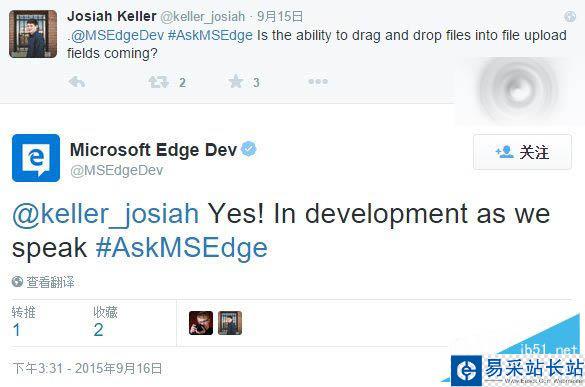Click the @keller_josiah mention in the reply
This screenshot has height=387, width=585.
coord(106,214)
